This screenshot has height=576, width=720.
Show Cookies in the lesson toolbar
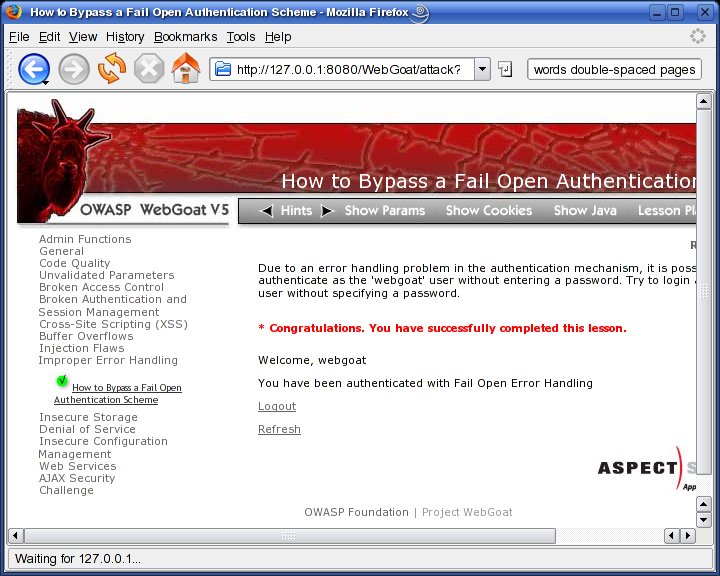pos(489,211)
